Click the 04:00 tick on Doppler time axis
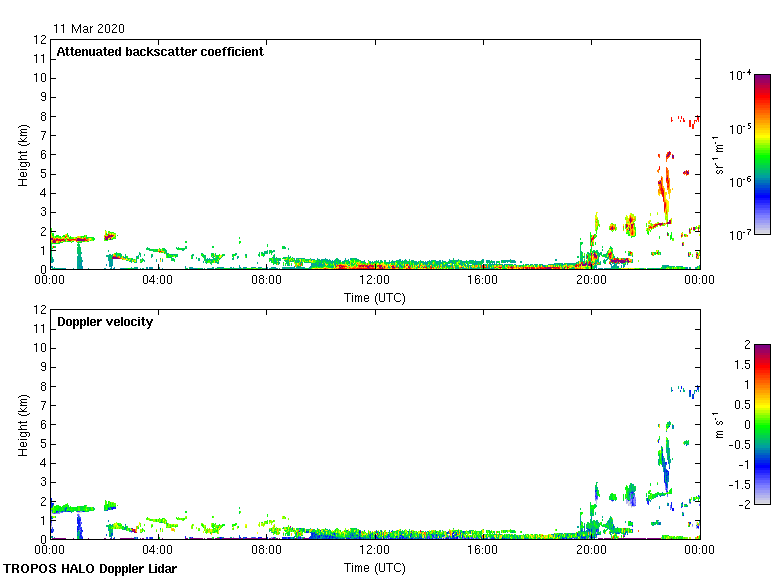Viewport: 780px width, 580px height. [x=158, y=551]
